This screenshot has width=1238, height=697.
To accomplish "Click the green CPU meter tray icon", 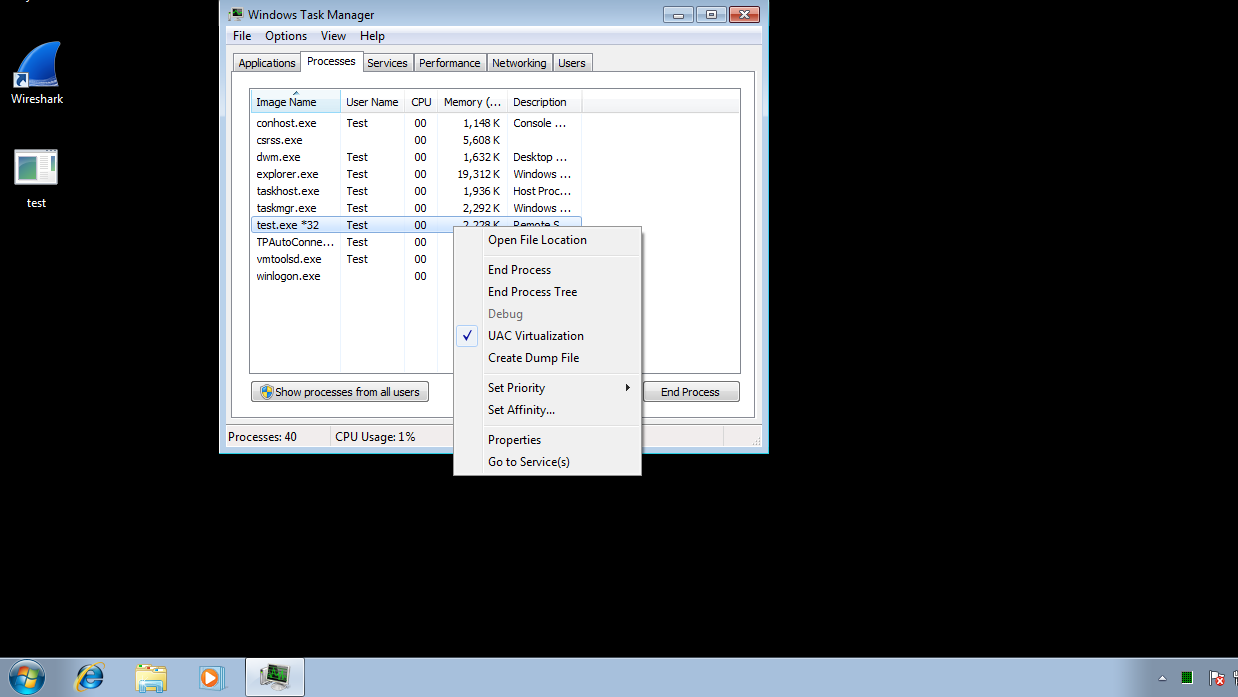I will (1187, 678).
